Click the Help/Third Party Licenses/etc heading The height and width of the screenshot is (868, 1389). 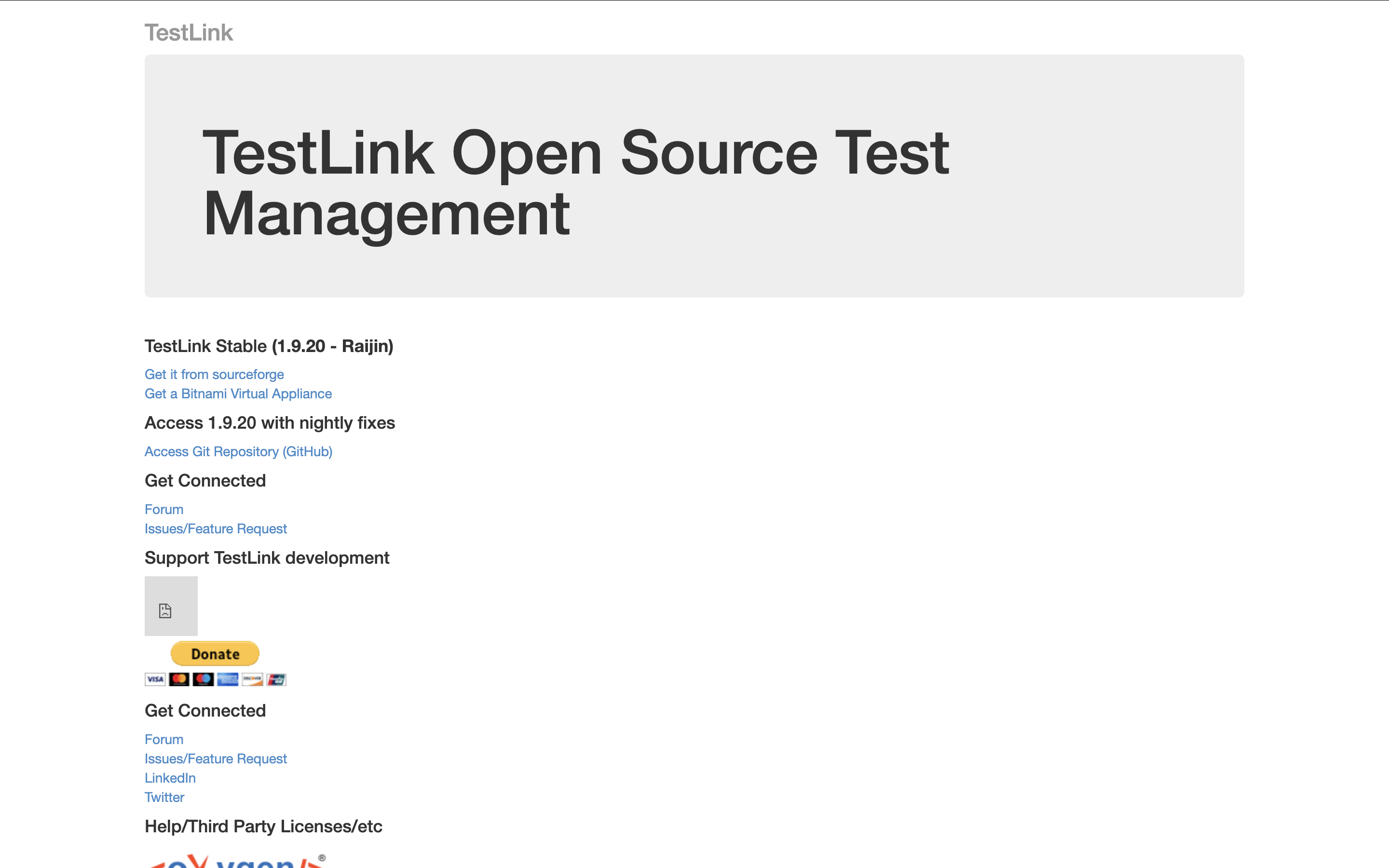click(263, 827)
